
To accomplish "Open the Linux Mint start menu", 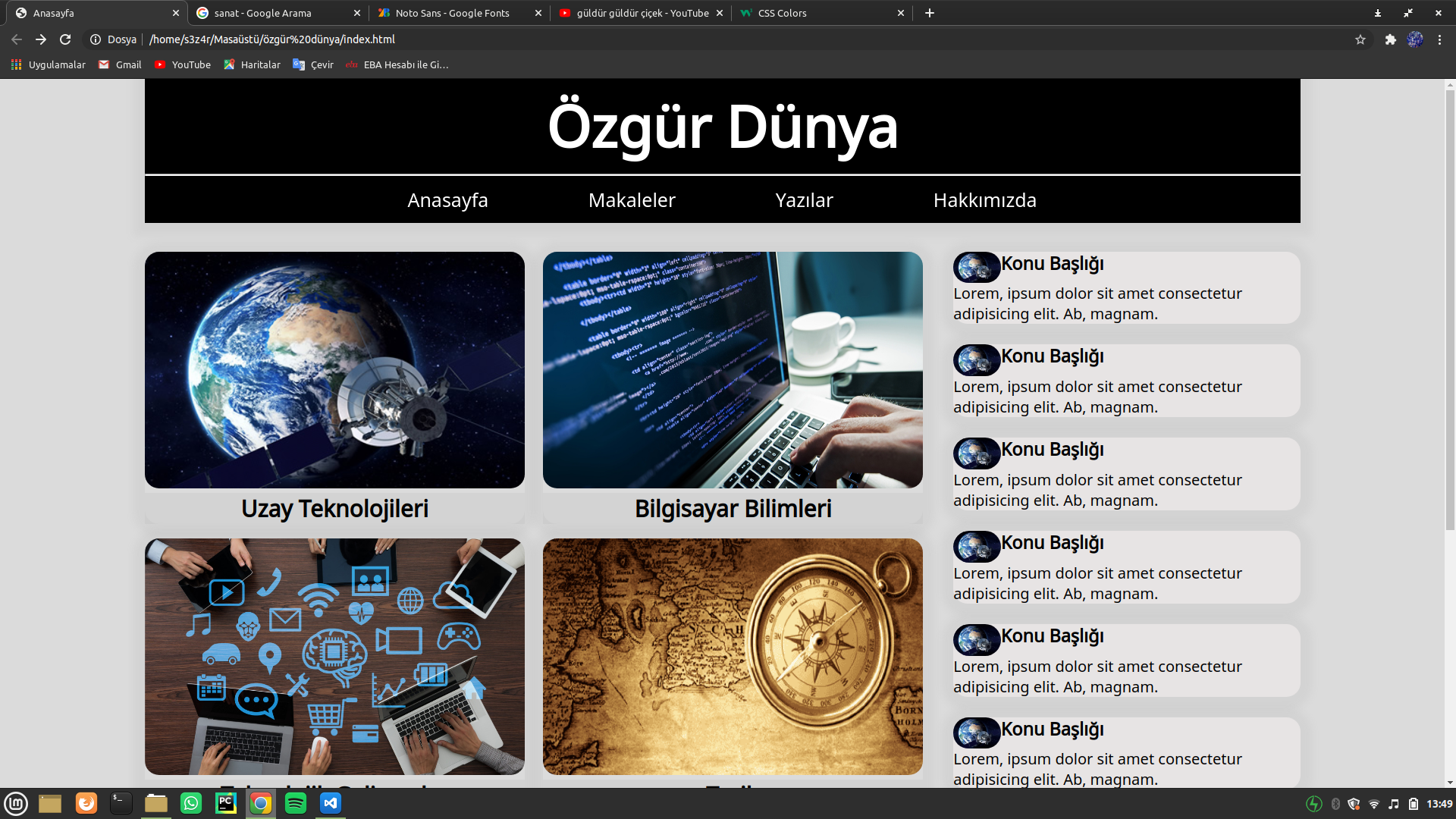I will [x=16, y=803].
